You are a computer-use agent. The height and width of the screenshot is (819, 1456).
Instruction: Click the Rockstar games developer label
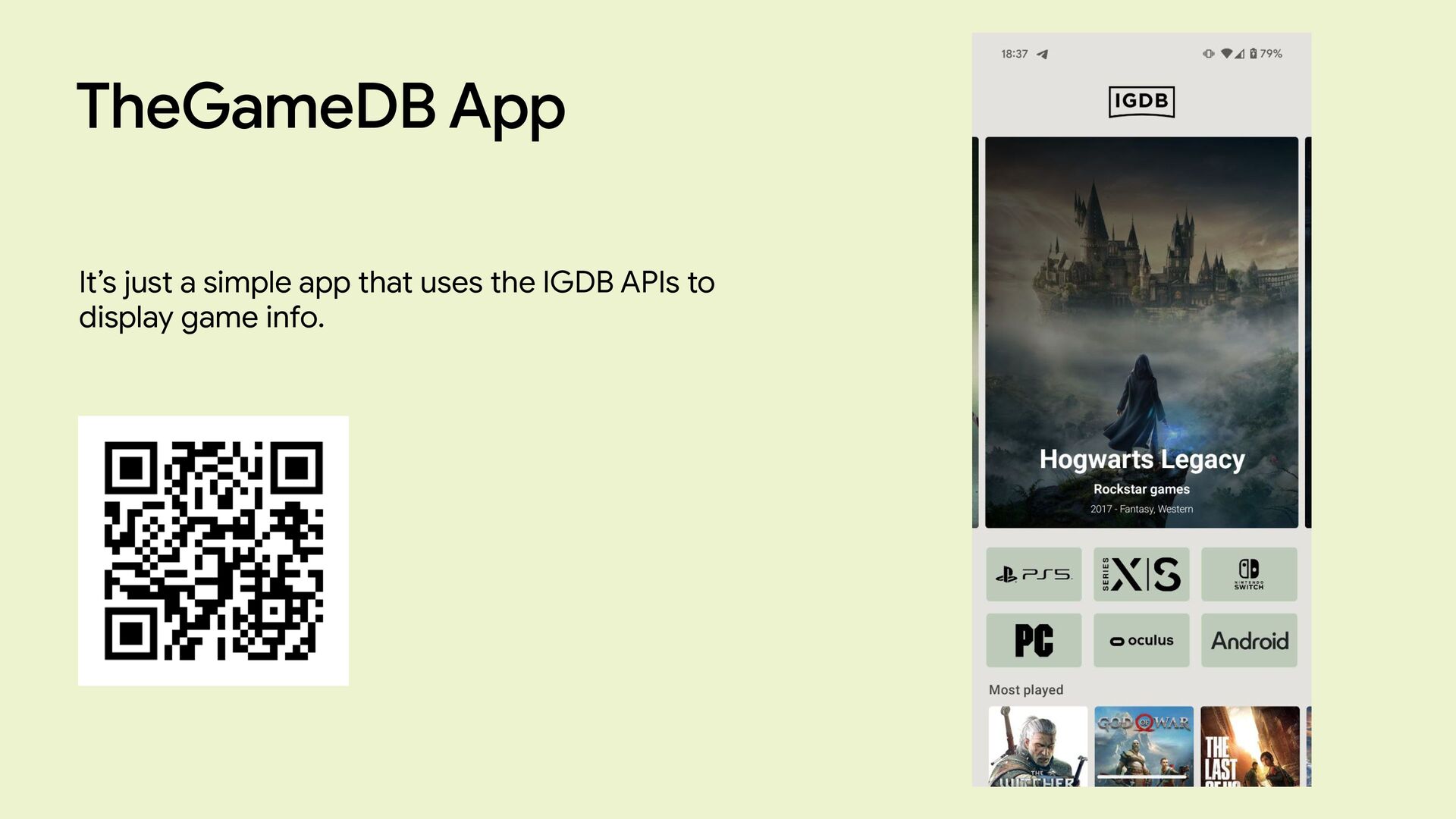coord(1141,489)
